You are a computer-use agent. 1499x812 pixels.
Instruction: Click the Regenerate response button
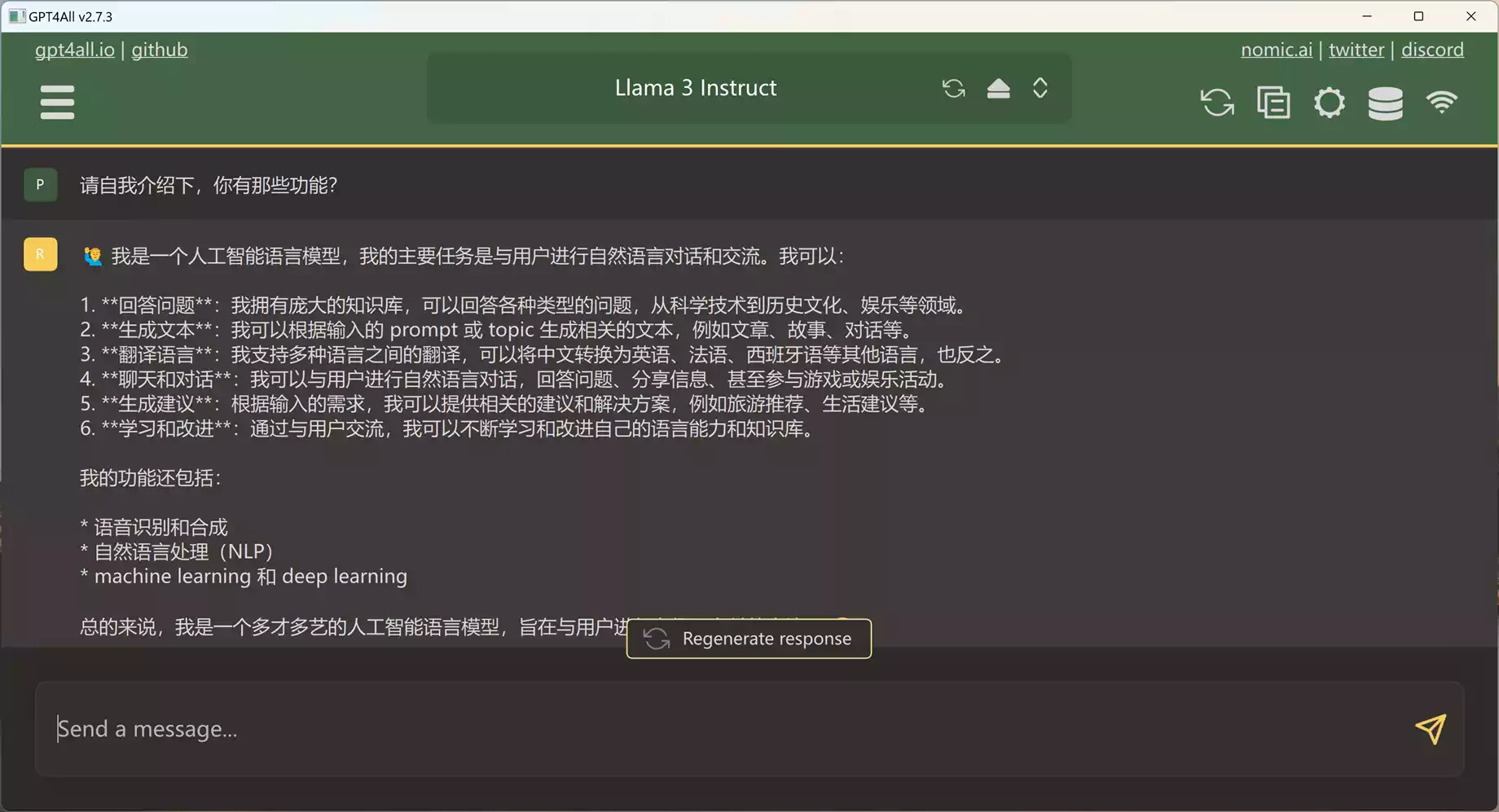(749, 639)
